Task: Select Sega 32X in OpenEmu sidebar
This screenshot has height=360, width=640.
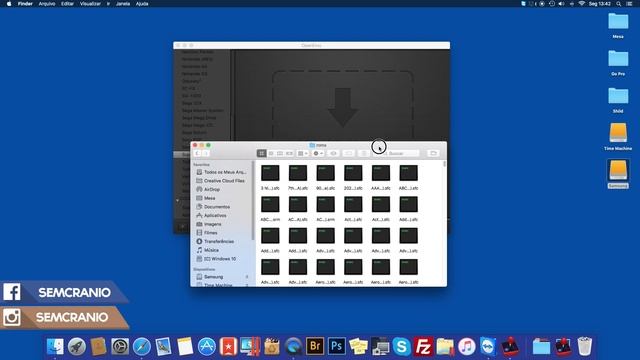Action: pos(191,103)
